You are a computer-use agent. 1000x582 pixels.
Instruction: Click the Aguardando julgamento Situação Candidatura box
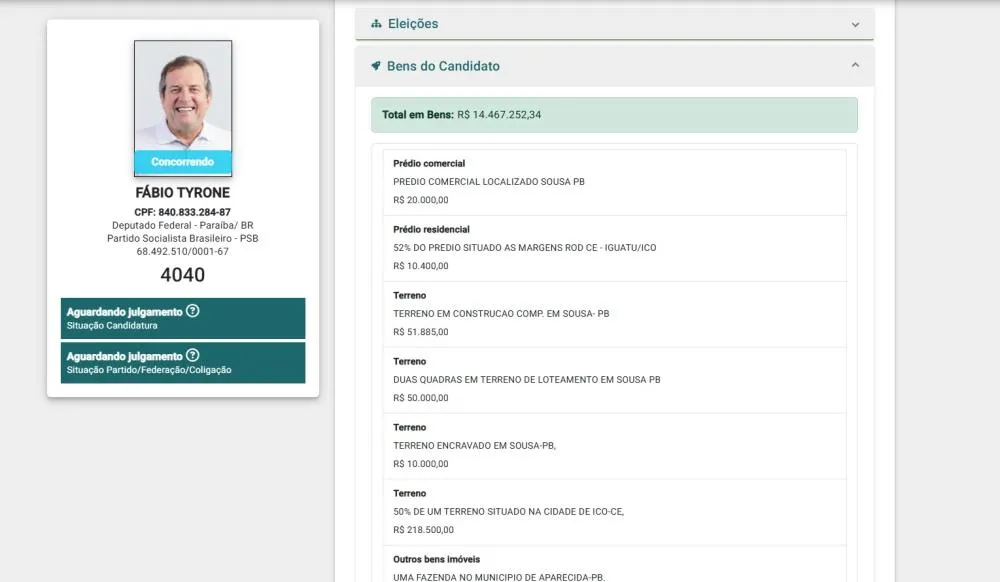183,318
